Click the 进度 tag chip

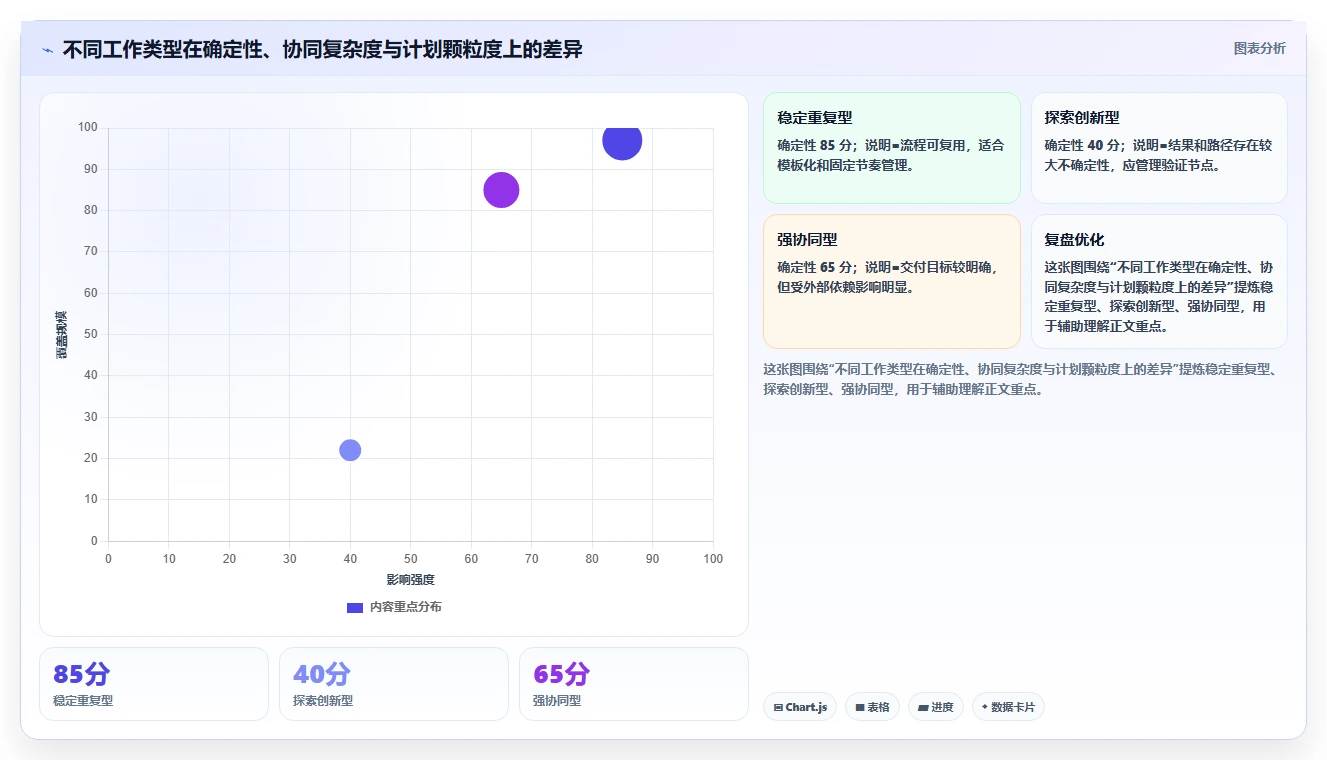936,707
